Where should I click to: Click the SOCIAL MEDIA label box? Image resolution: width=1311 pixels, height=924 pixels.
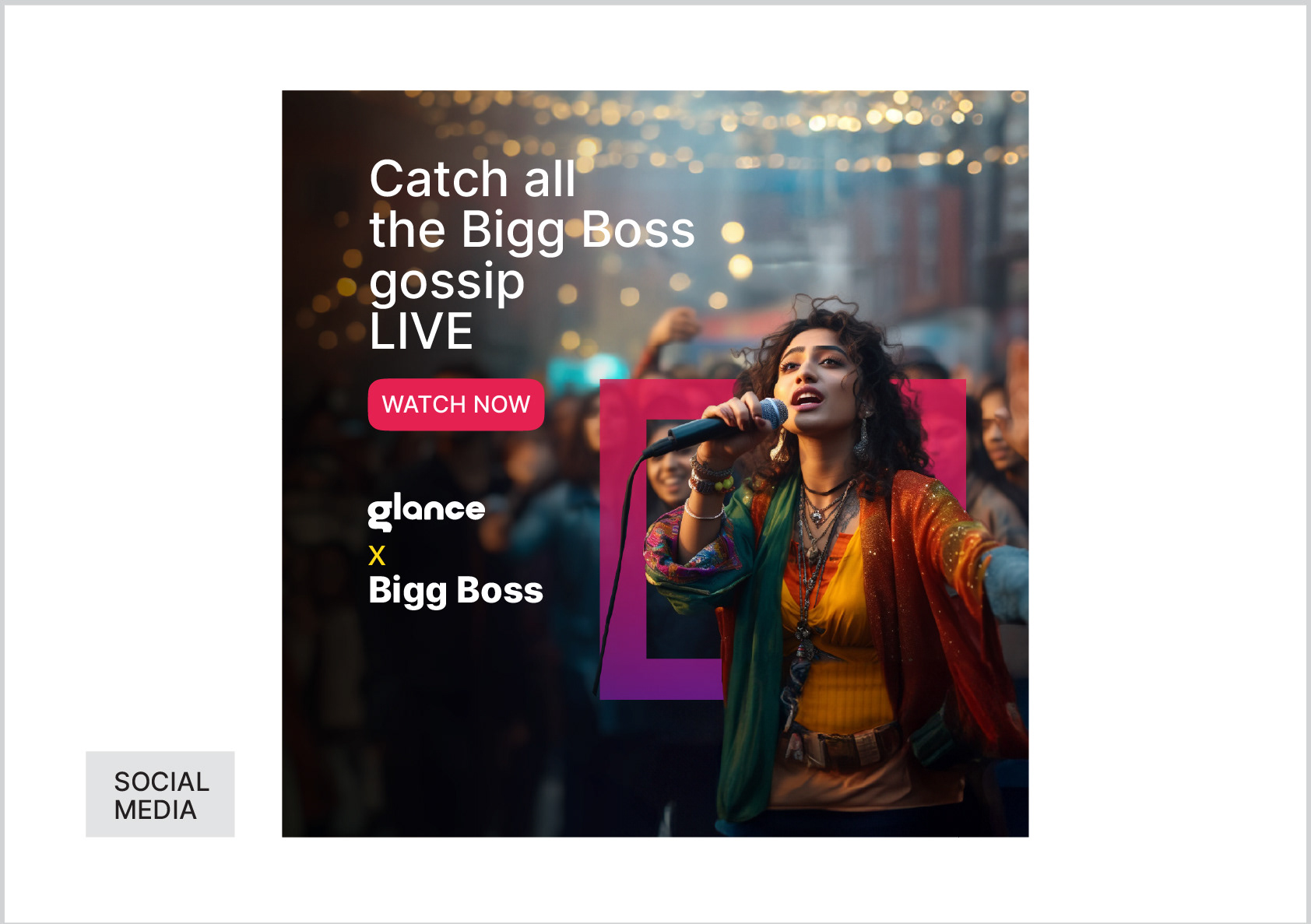point(160,794)
